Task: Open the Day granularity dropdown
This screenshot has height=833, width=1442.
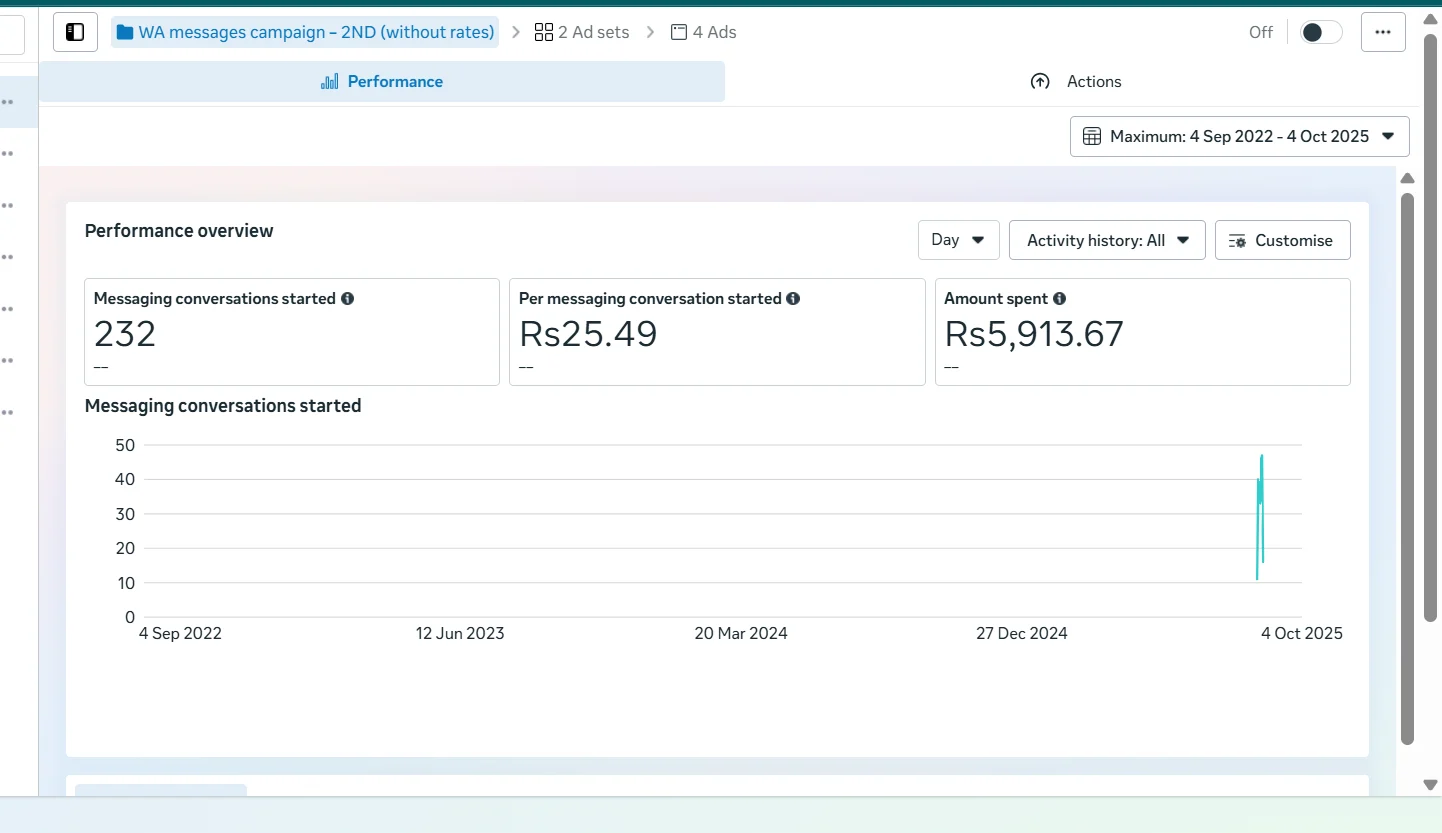Action: [x=958, y=240]
